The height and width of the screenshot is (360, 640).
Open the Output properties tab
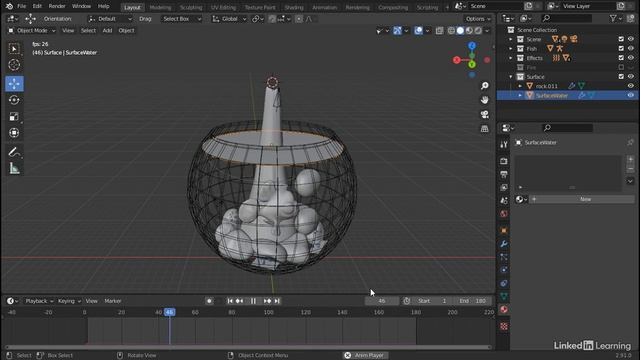(x=504, y=174)
